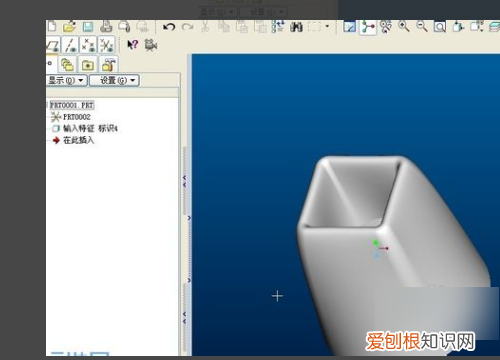Select the 在此插入 insert marker
The width and height of the screenshot is (500, 360).
pyautogui.click(x=73, y=140)
